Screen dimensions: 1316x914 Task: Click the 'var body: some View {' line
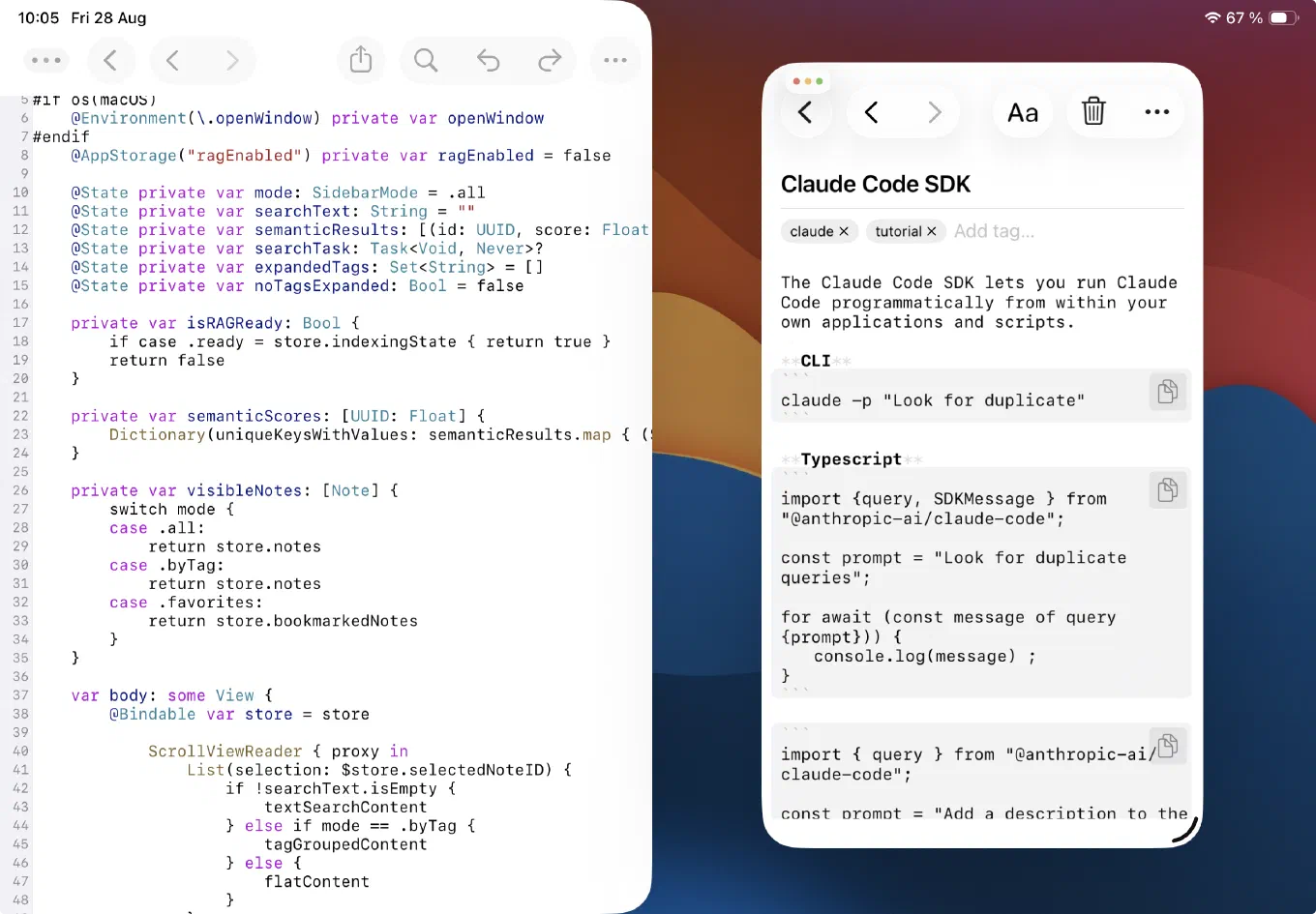(x=171, y=695)
